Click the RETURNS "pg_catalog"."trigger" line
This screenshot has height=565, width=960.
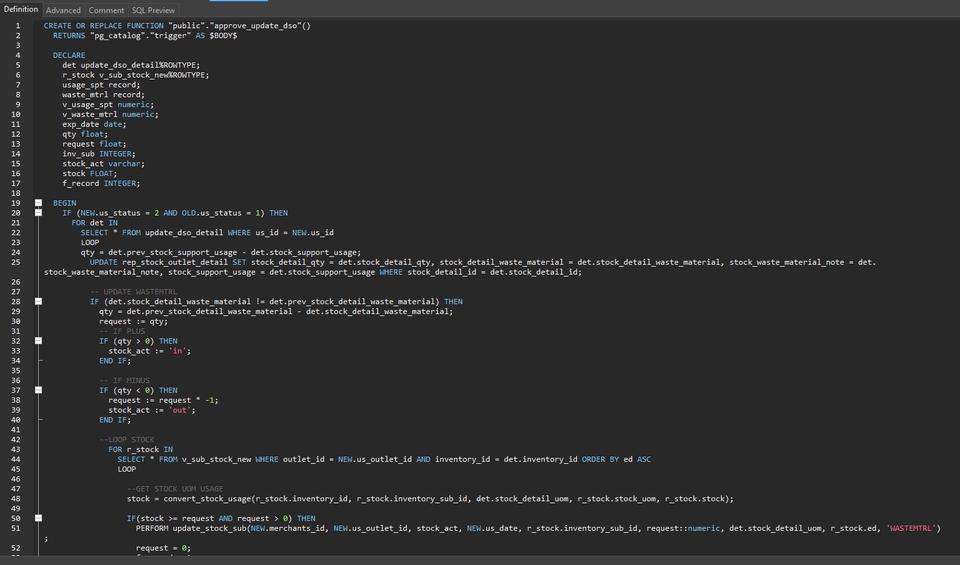[x=144, y=36]
